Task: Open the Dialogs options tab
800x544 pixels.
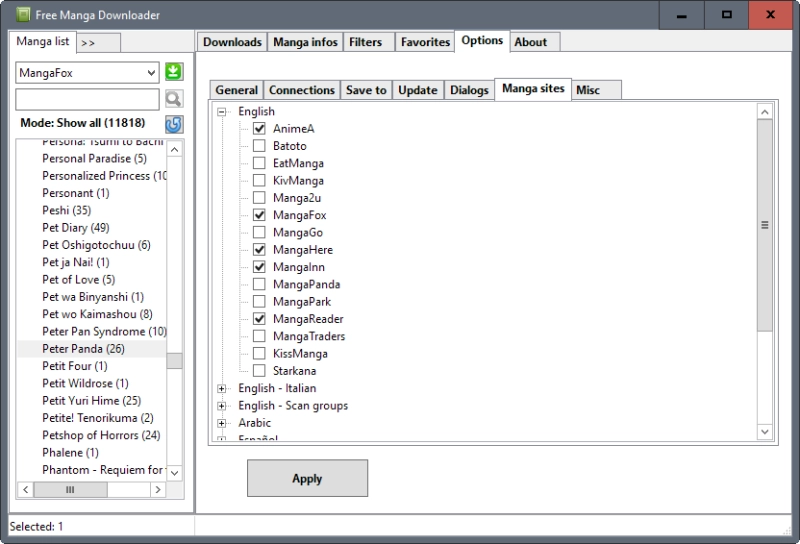Action: 469,90
